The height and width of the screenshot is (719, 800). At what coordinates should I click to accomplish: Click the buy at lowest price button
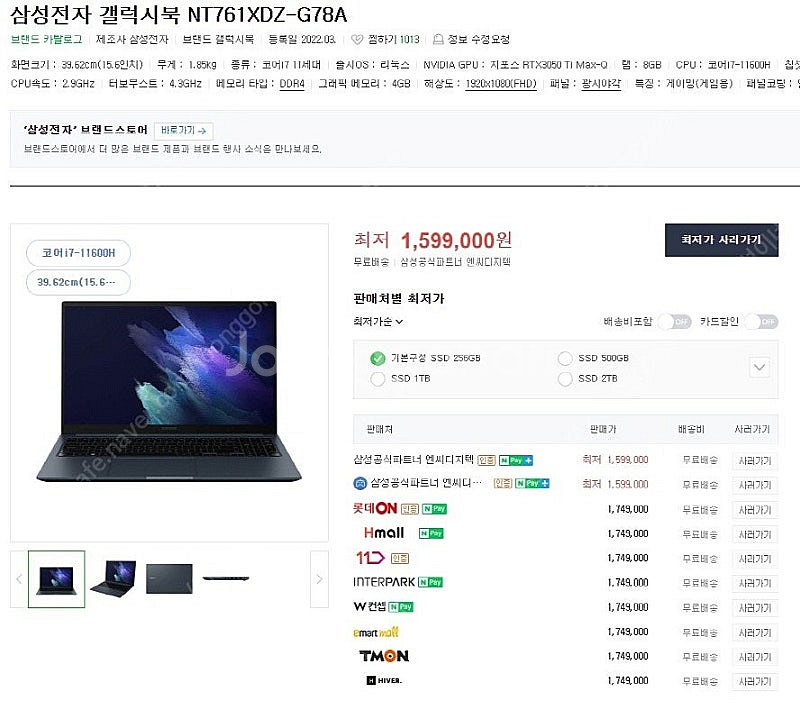(x=721, y=240)
